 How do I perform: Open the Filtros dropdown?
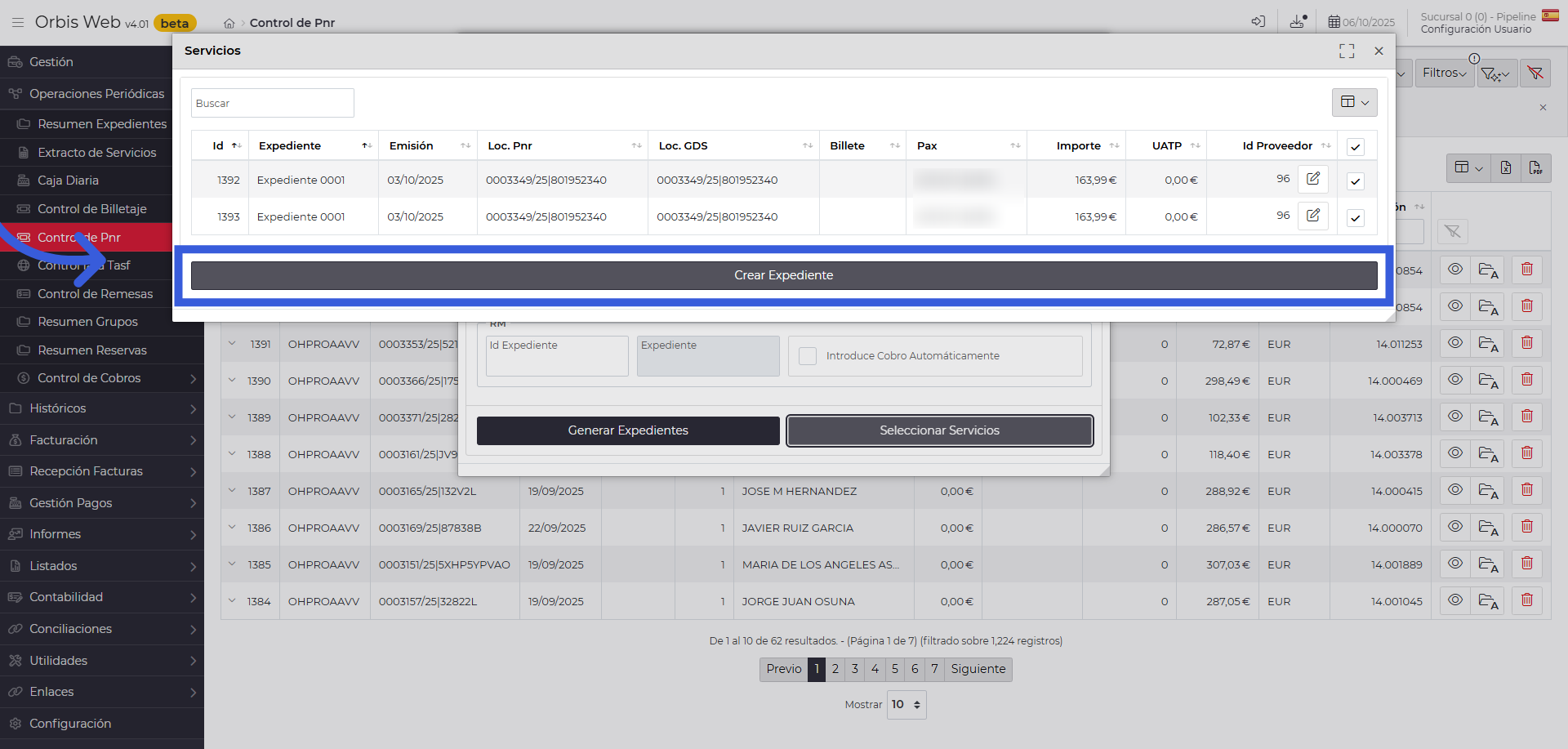click(x=1444, y=74)
